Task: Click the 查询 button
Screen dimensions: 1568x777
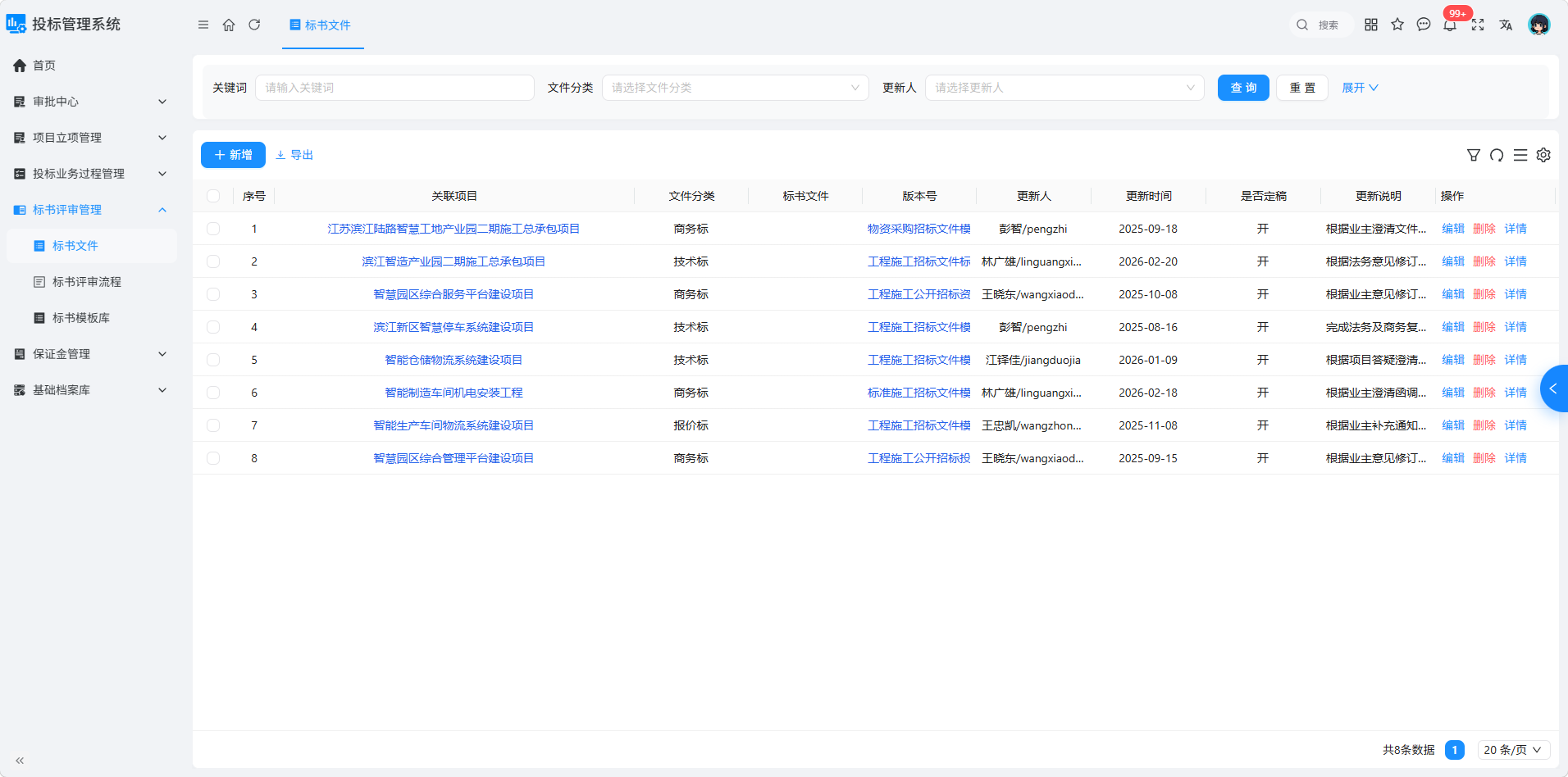Action: pos(1243,88)
